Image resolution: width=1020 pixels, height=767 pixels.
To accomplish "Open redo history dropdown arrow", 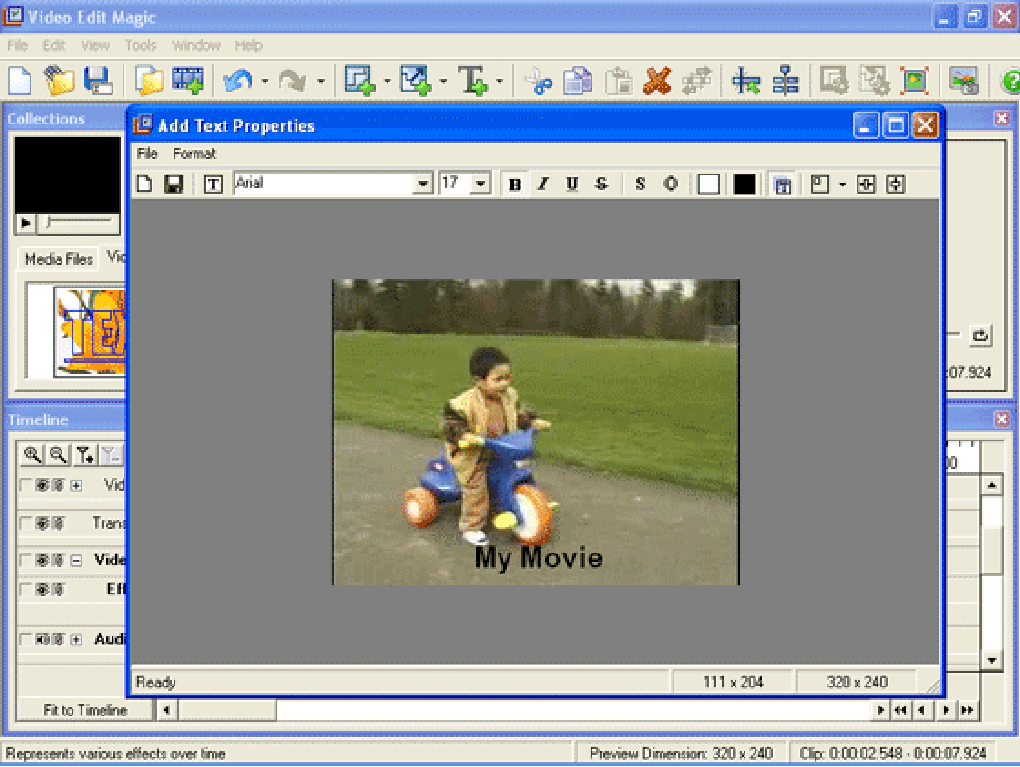I will 321,81.
